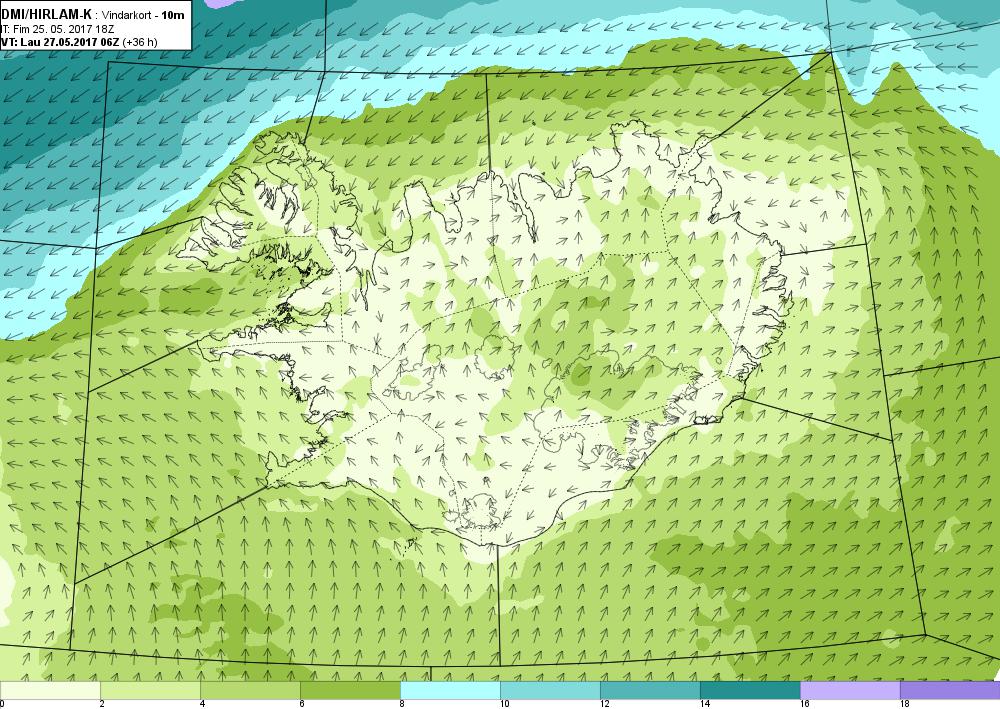Click the legend scale value '8'
The width and height of the screenshot is (1000, 709).
402,704
